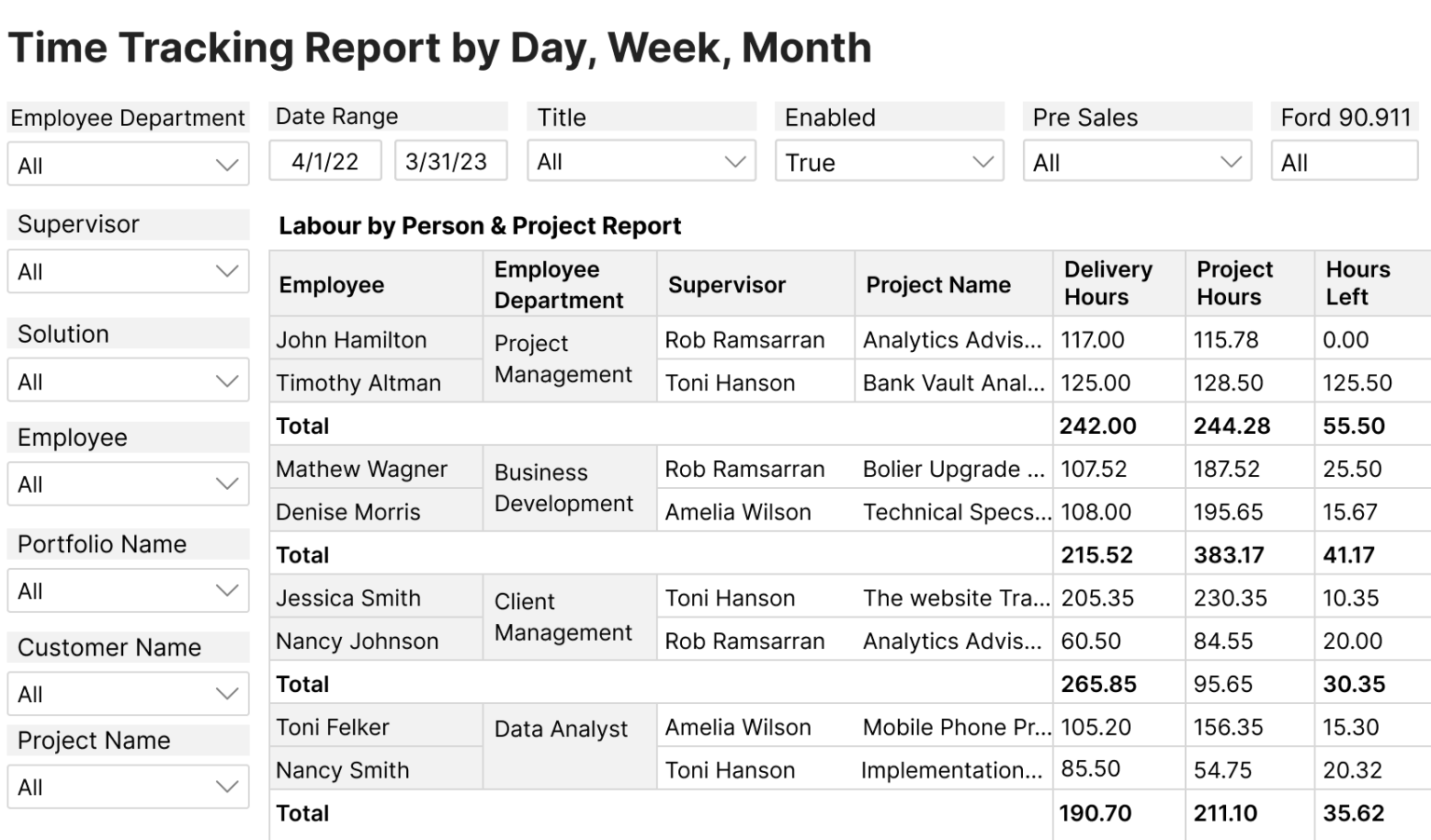The width and height of the screenshot is (1431, 840).
Task: Expand the Employee filter dropdown
Action: (x=128, y=483)
